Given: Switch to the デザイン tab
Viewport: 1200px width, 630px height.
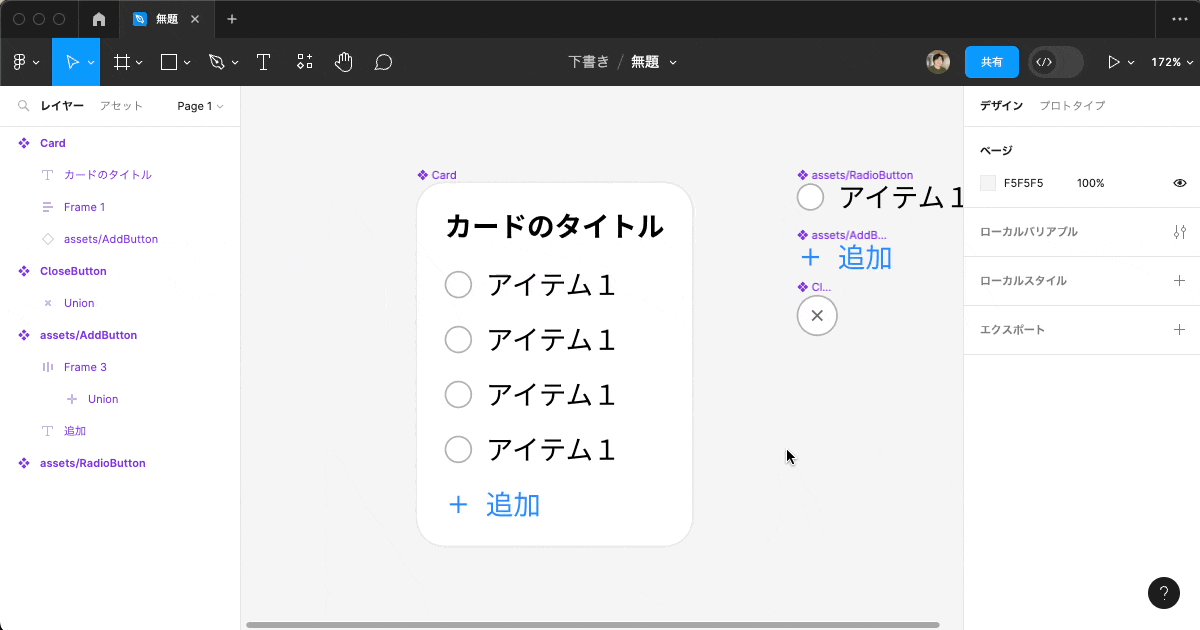Looking at the screenshot, I should 1001,106.
